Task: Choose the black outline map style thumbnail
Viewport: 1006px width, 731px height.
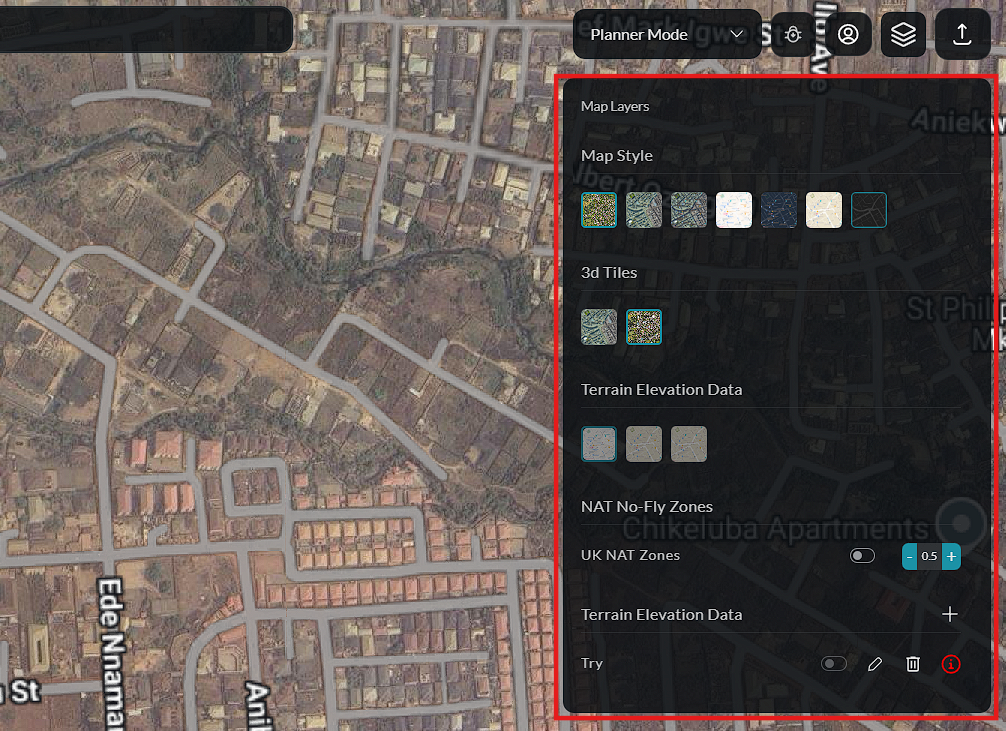Action: click(x=869, y=210)
